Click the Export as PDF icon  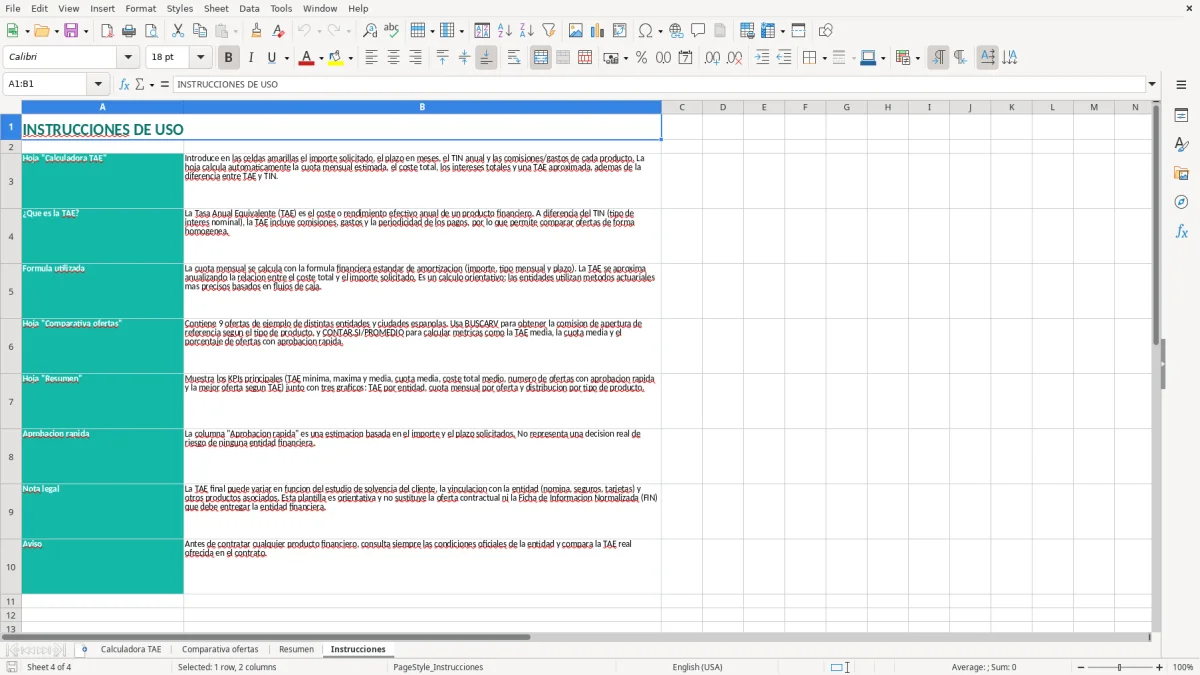(107, 31)
